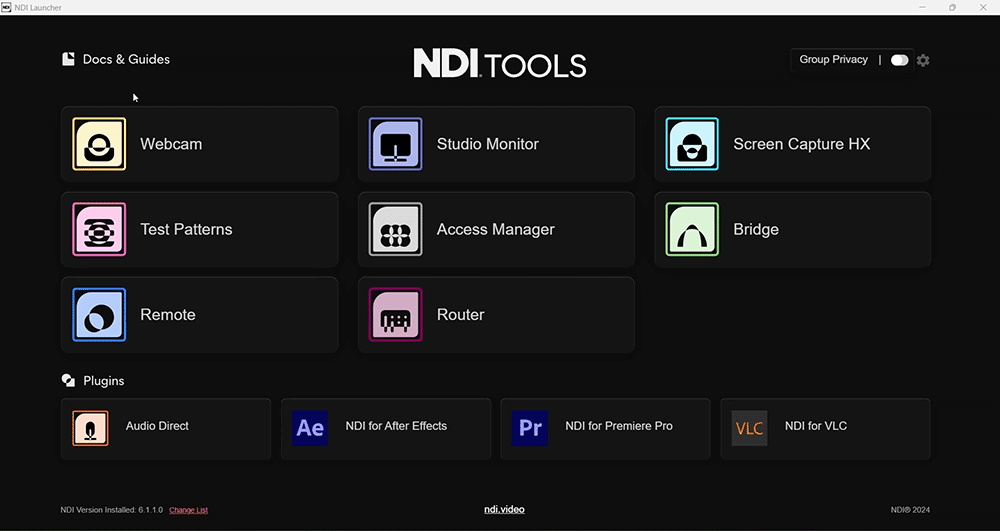Image resolution: width=1000 pixels, height=531 pixels.
Task: Open Access Manager icon
Action: pyautogui.click(x=395, y=229)
